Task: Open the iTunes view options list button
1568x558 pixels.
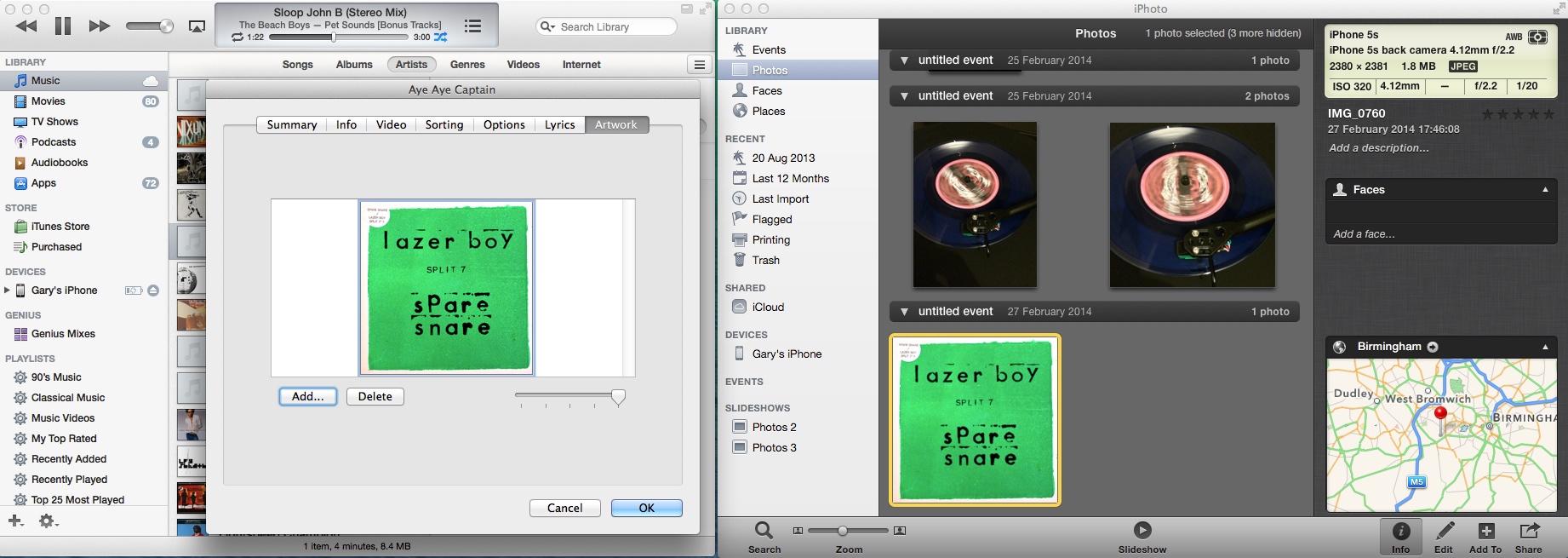Action: (x=699, y=65)
